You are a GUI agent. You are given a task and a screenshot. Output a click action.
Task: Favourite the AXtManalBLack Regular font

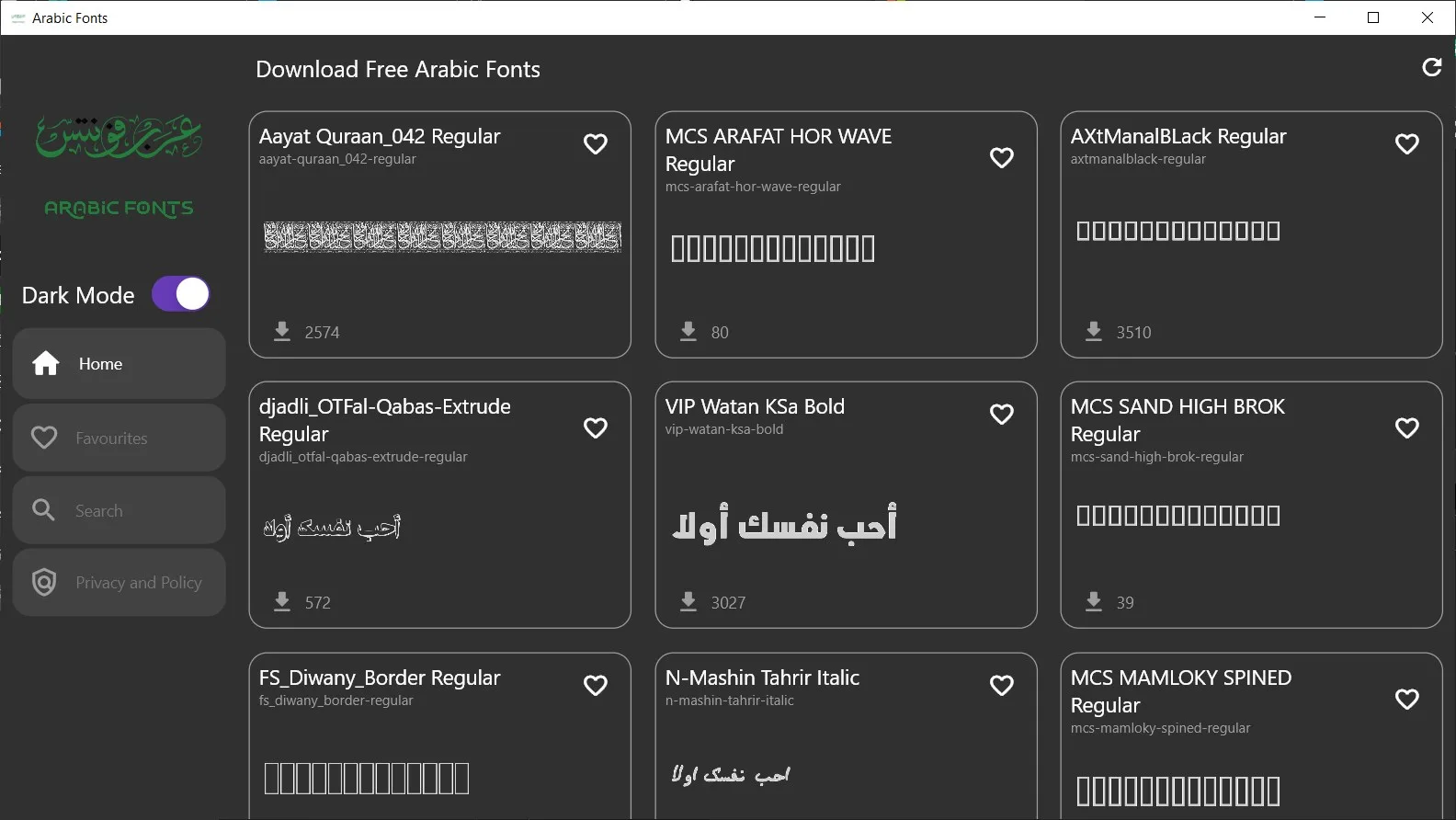pyautogui.click(x=1407, y=143)
